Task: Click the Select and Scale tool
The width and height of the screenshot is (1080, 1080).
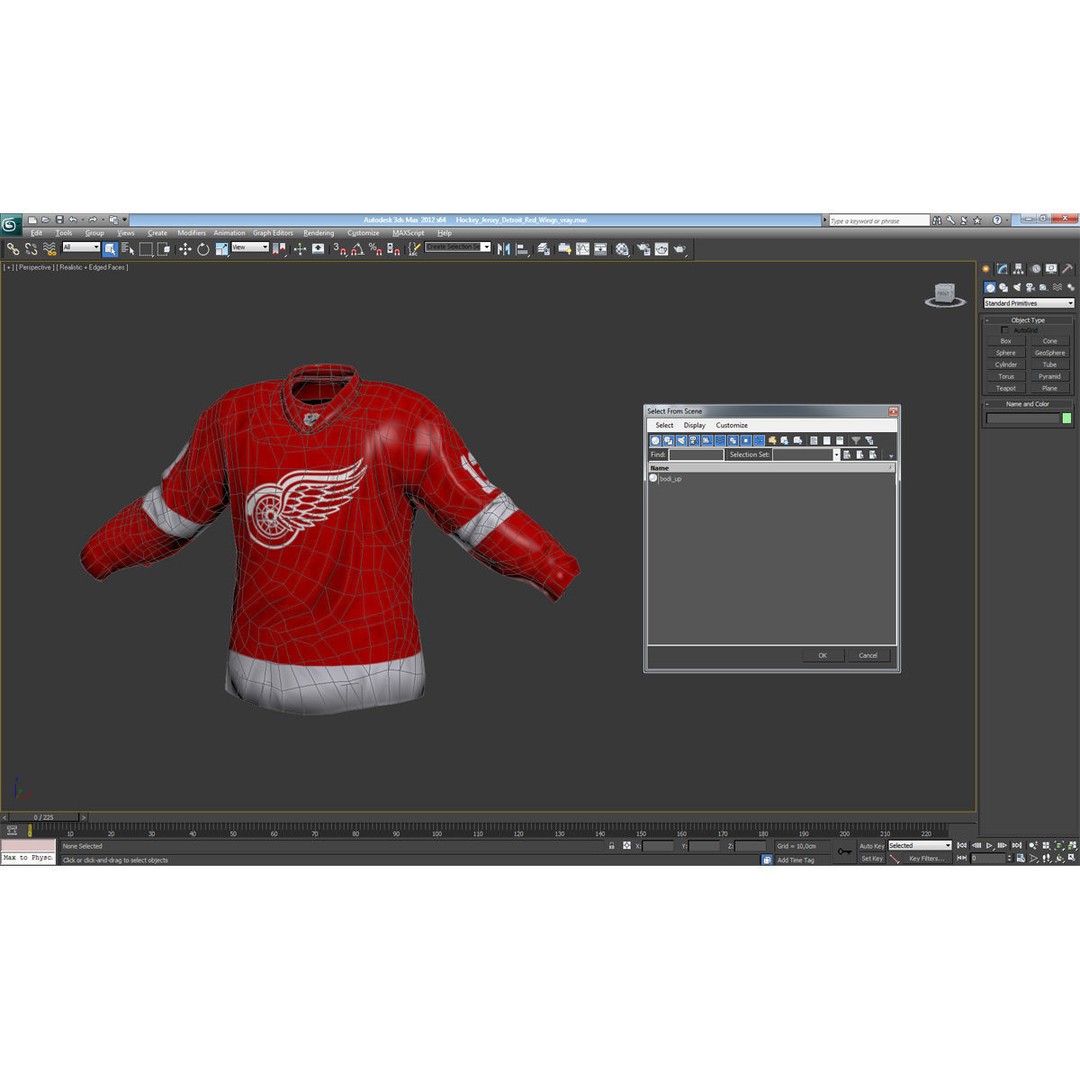Action: pos(221,249)
